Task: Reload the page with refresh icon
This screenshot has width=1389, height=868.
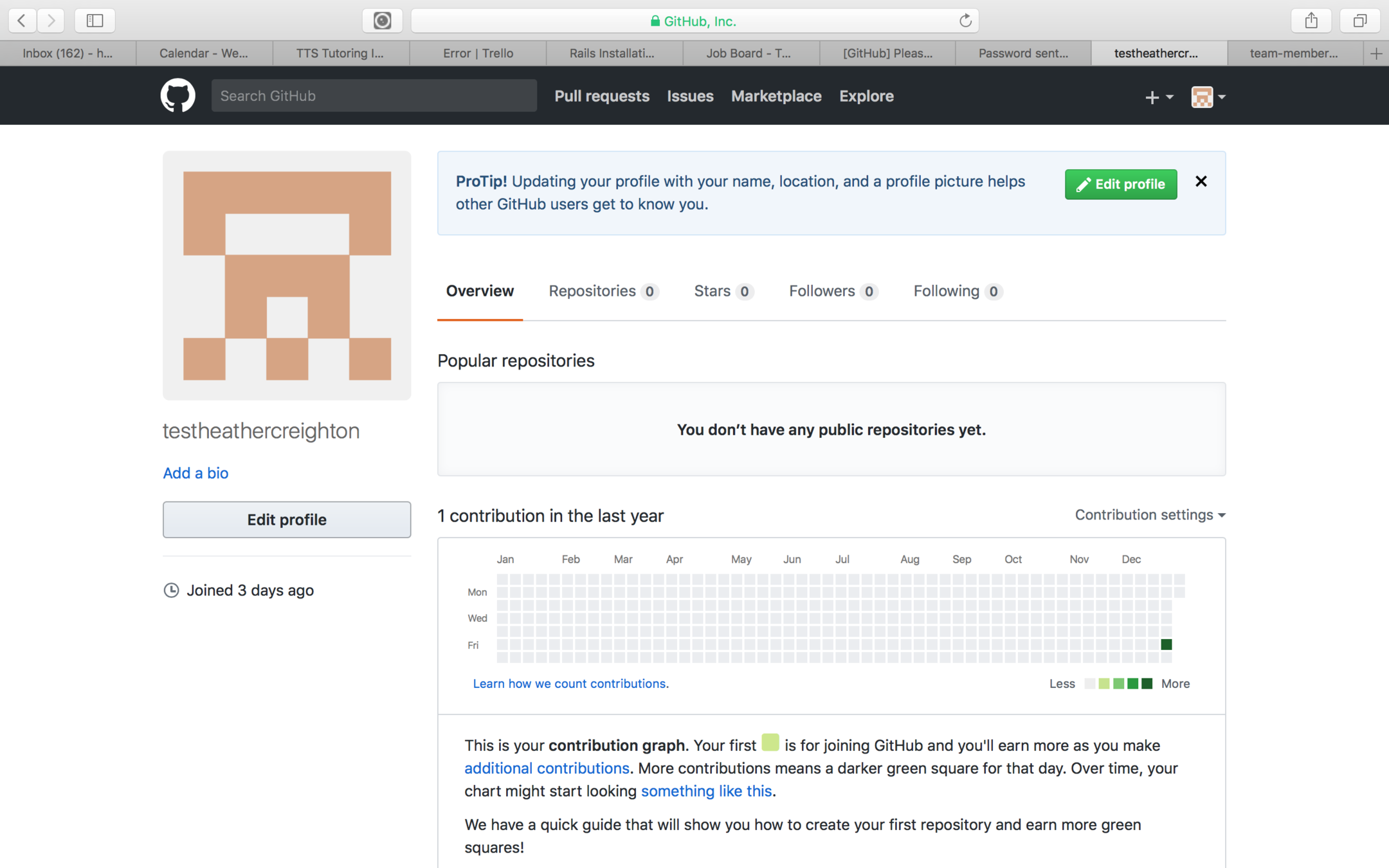Action: tap(965, 21)
